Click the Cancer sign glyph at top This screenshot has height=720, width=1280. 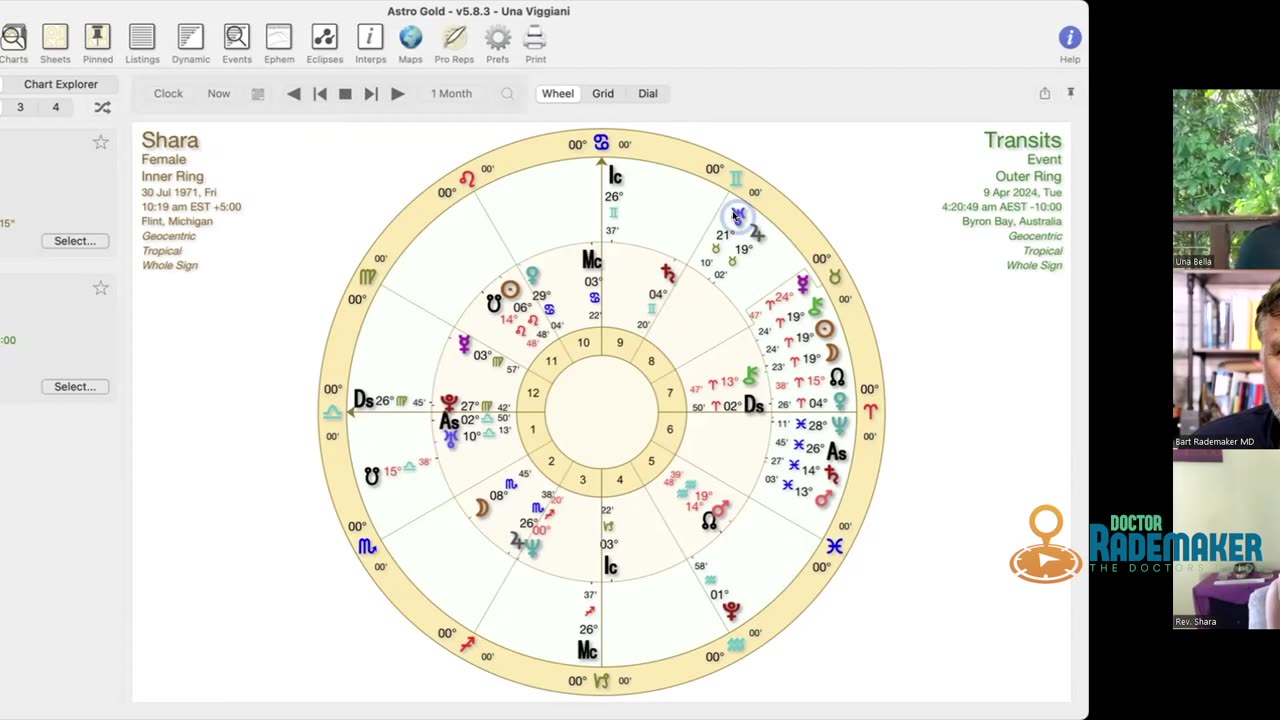(601, 143)
